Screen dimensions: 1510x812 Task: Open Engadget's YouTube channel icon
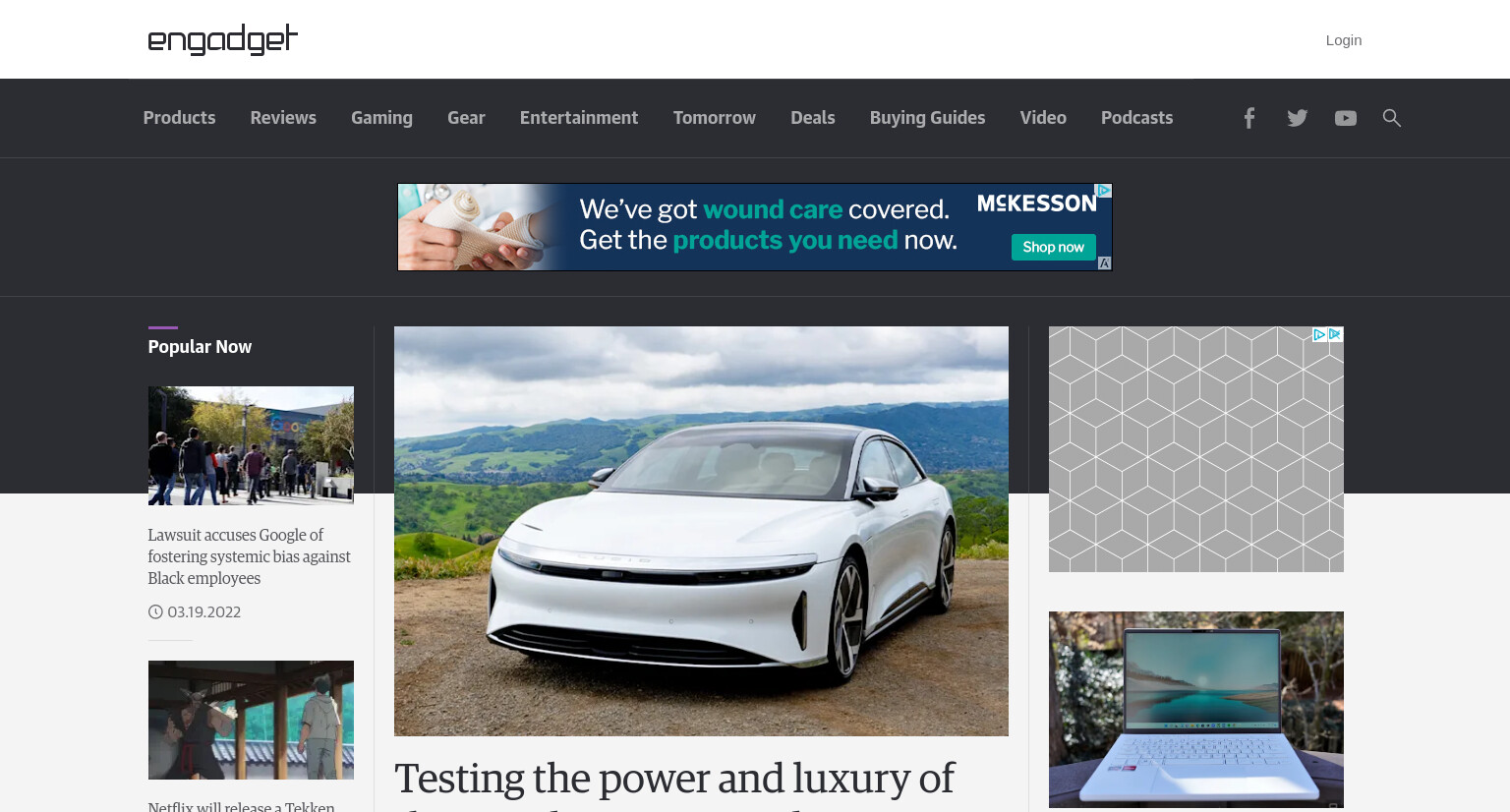click(1346, 118)
